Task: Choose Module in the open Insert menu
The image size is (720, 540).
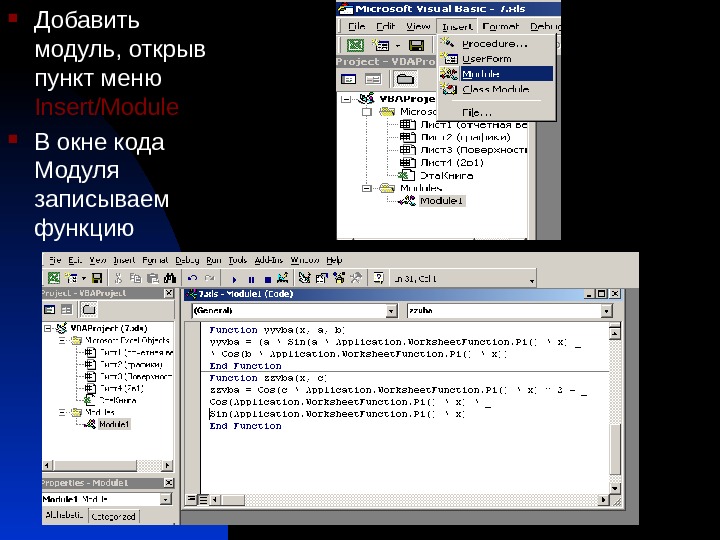Action: point(496,73)
